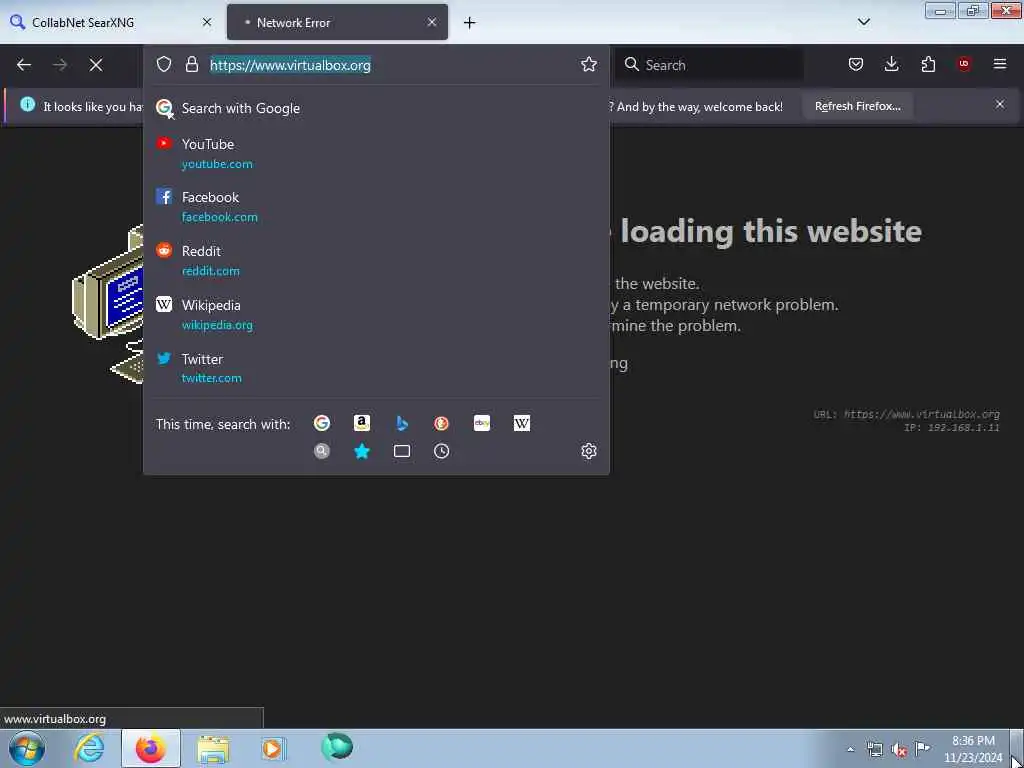Screen dimensions: 1024x768
Task: Open the teal round taskbar app
Action: tap(337, 747)
